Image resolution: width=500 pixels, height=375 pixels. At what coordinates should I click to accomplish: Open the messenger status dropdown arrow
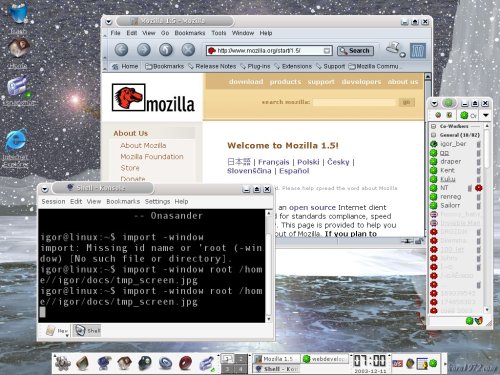click(x=486, y=115)
